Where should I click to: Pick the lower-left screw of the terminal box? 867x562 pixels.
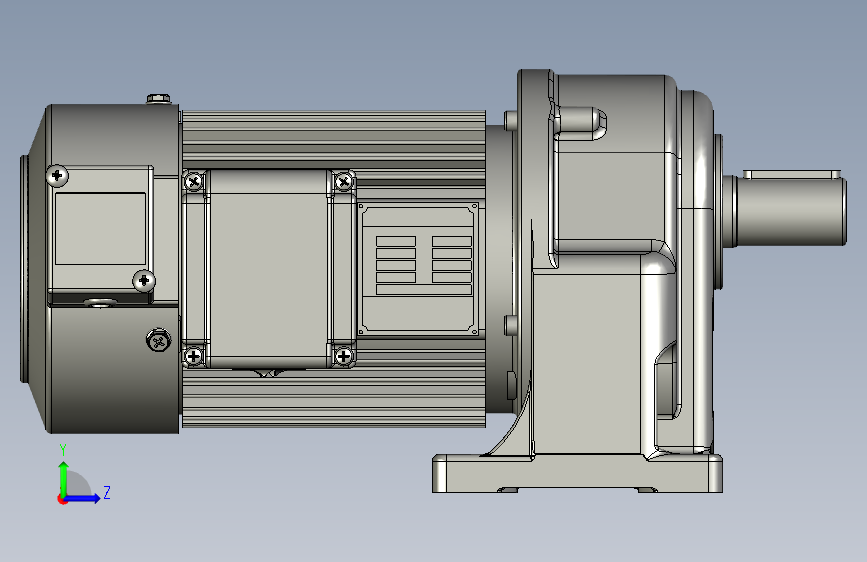tap(194, 356)
